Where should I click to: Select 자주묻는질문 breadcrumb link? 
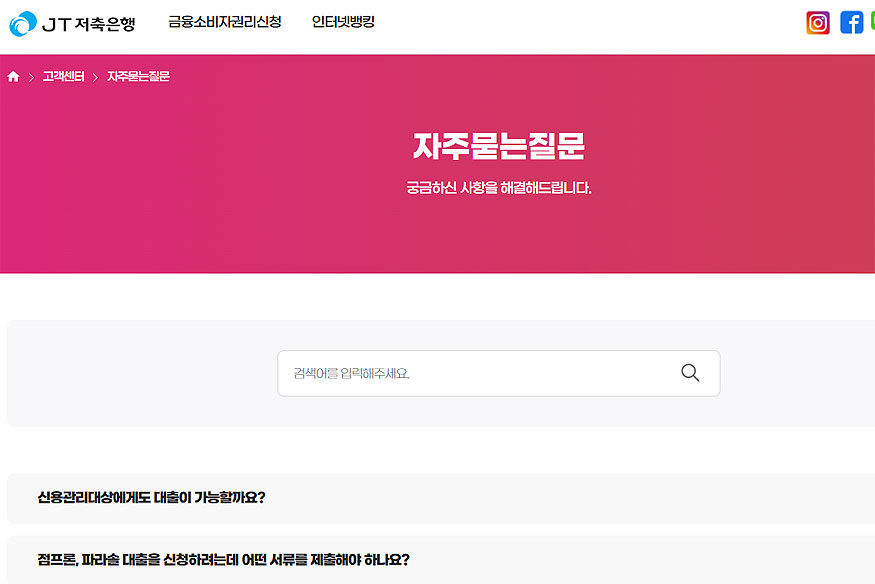tap(138, 76)
